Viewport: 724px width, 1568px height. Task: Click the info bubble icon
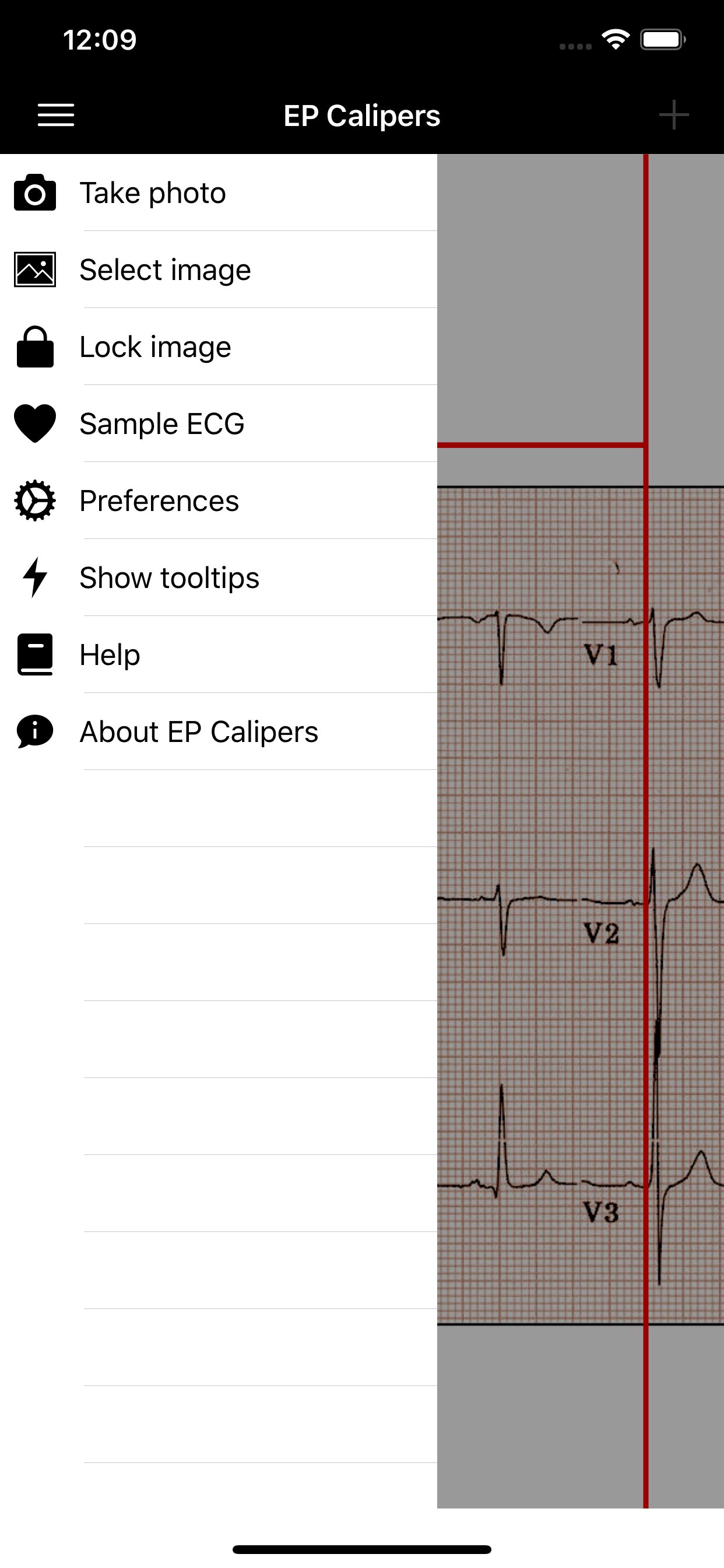point(36,731)
